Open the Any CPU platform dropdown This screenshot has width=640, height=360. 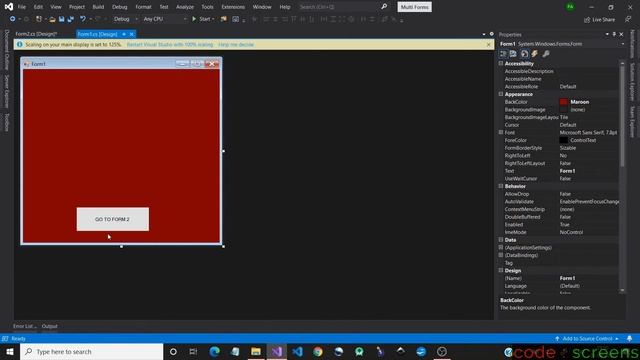tap(165, 19)
